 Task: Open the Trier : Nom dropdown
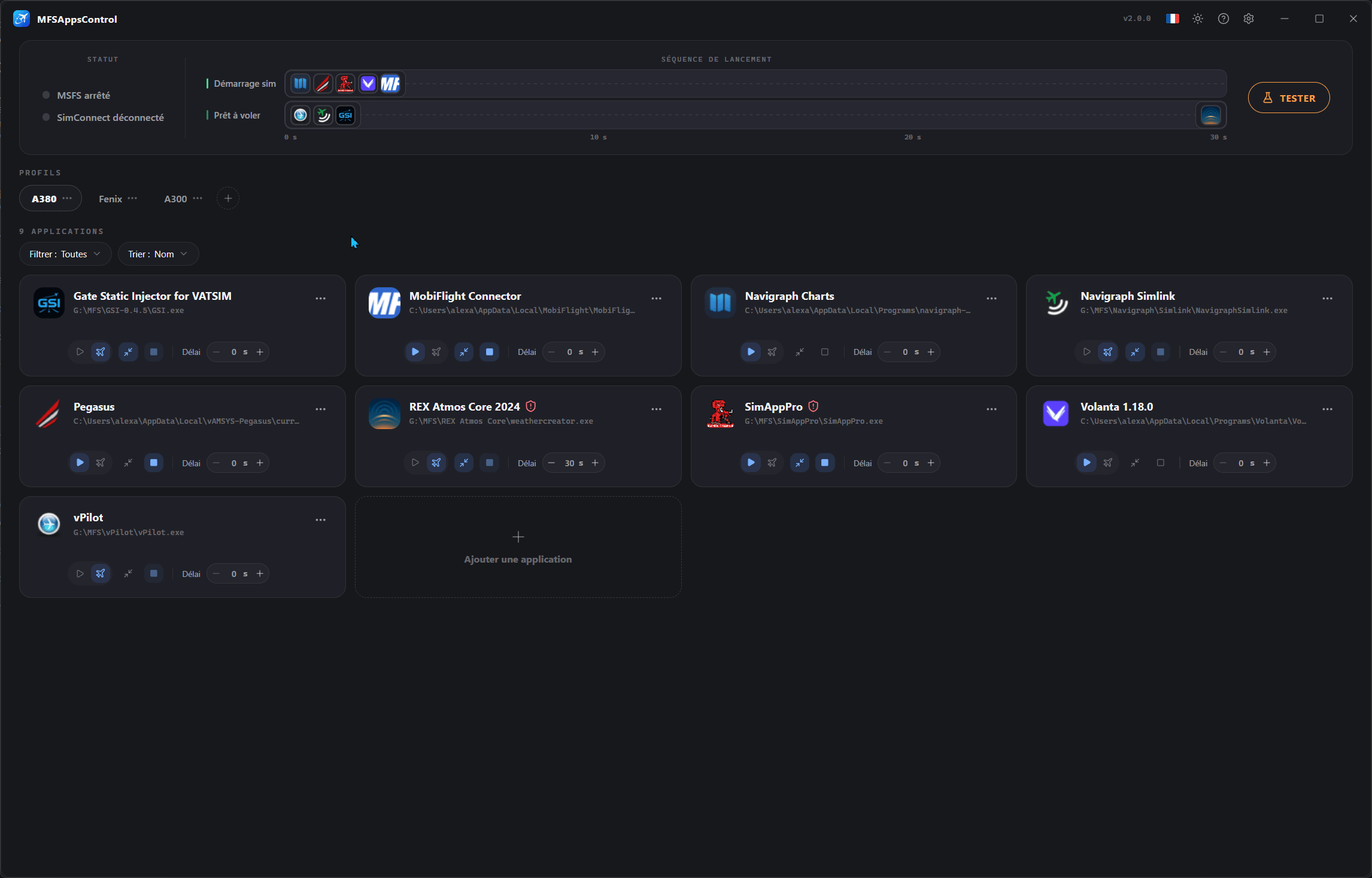click(158, 254)
